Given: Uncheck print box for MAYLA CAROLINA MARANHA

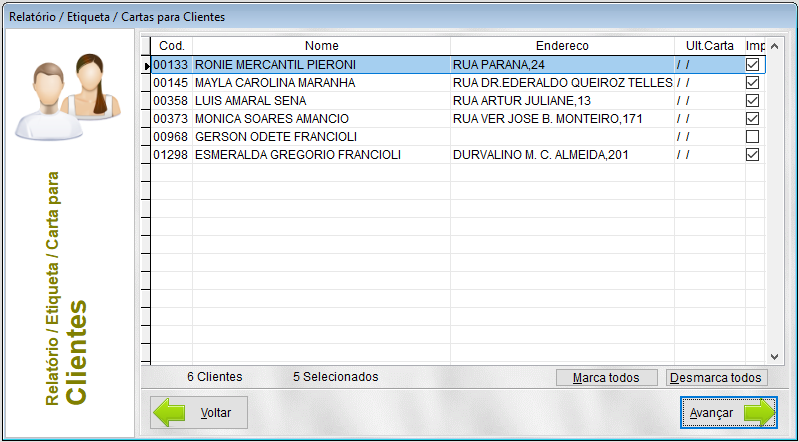Looking at the screenshot, I should [x=752, y=83].
